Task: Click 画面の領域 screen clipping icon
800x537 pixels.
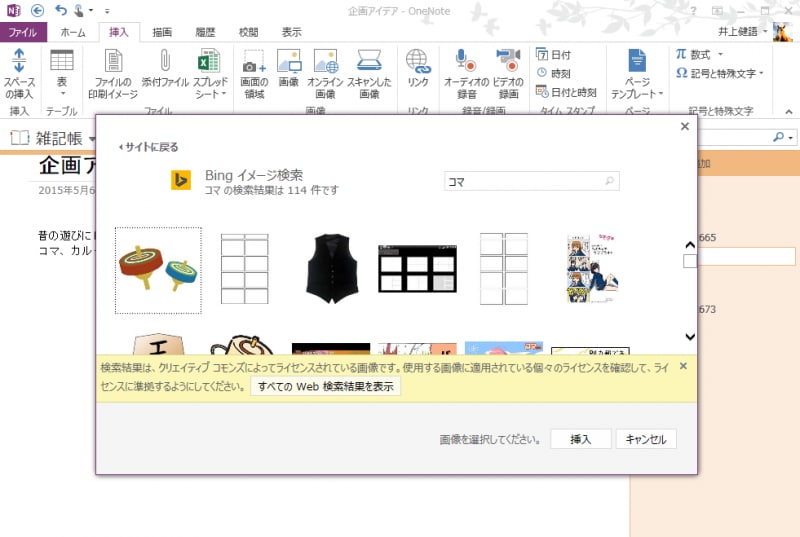Action: (254, 61)
